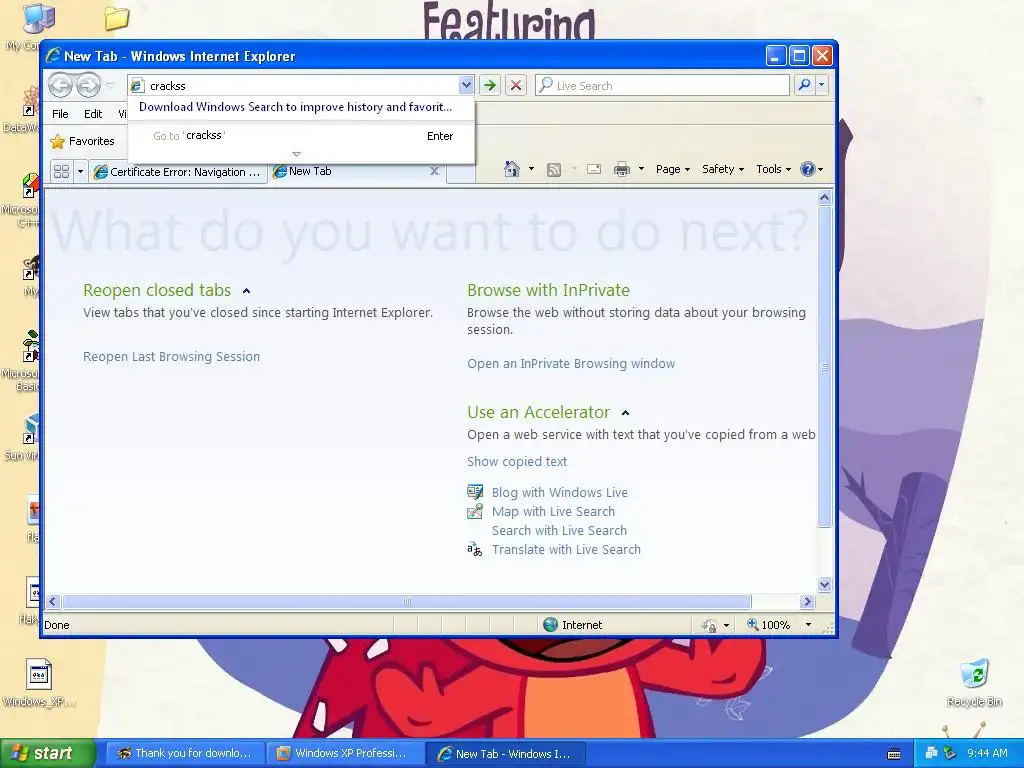This screenshot has width=1024, height=768.
Task: Open the File menu
Action: 60,114
